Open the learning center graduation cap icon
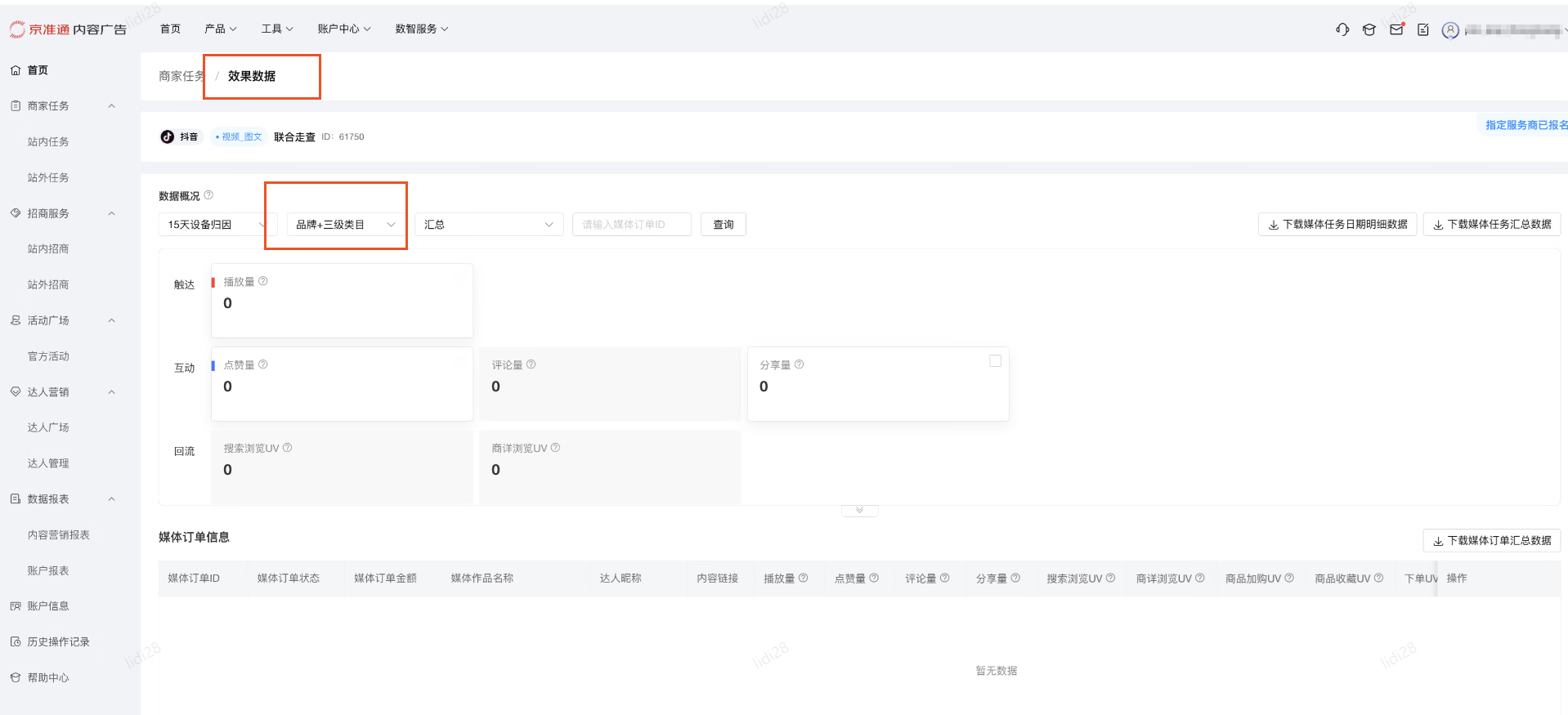 1369,29
